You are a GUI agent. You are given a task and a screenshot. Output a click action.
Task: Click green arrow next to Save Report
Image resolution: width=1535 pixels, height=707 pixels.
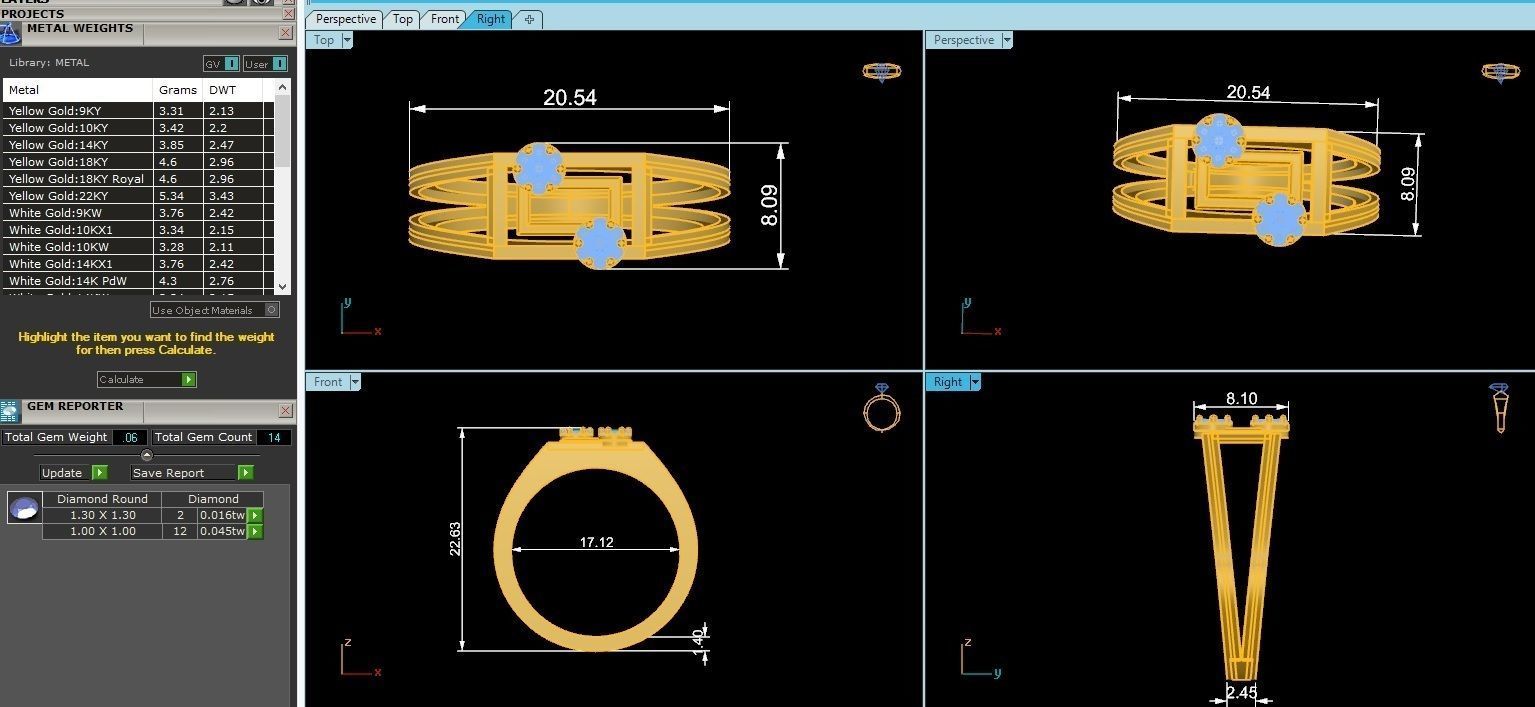pyautogui.click(x=245, y=473)
